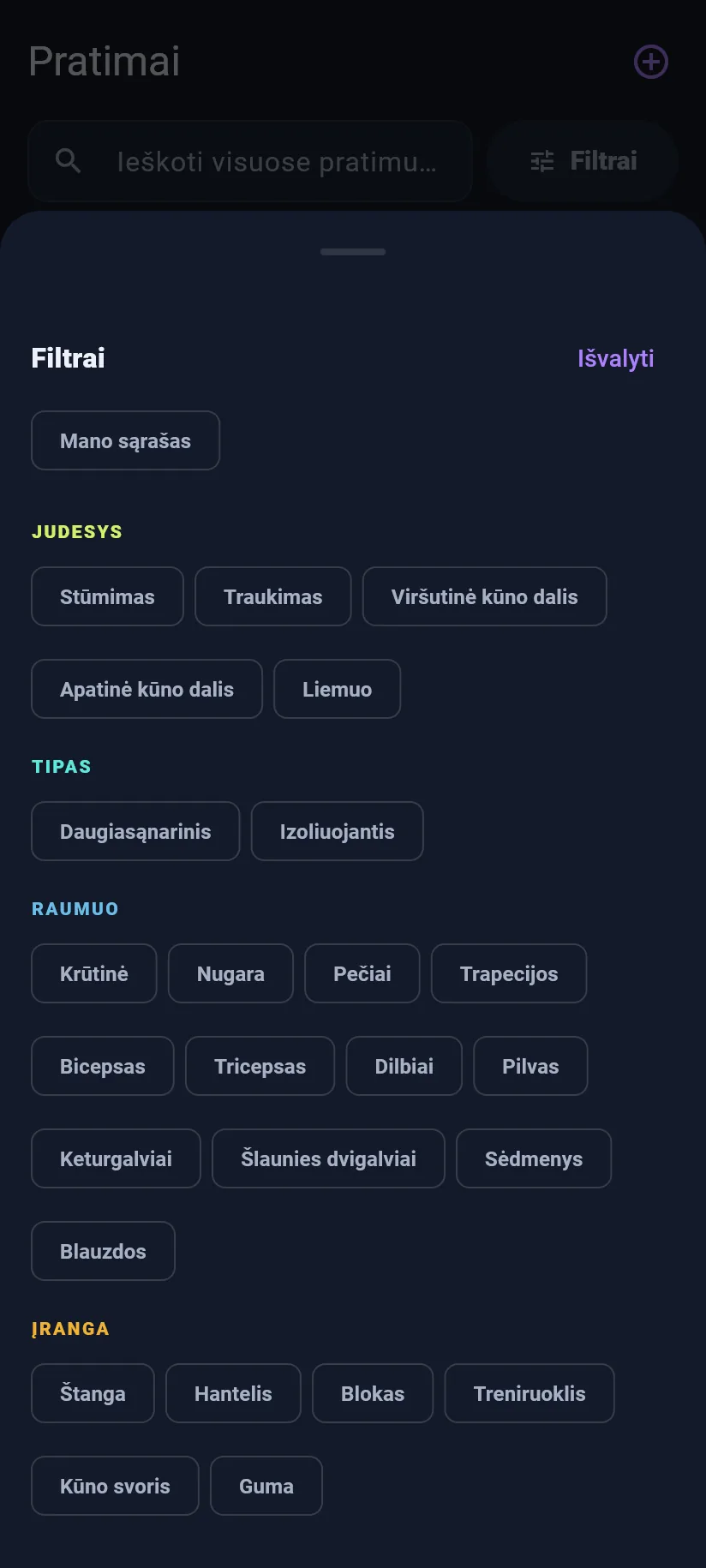Click Išvalyti to clear filters
This screenshot has height=1568, width=706.
pyautogui.click(x=615, y=358)
